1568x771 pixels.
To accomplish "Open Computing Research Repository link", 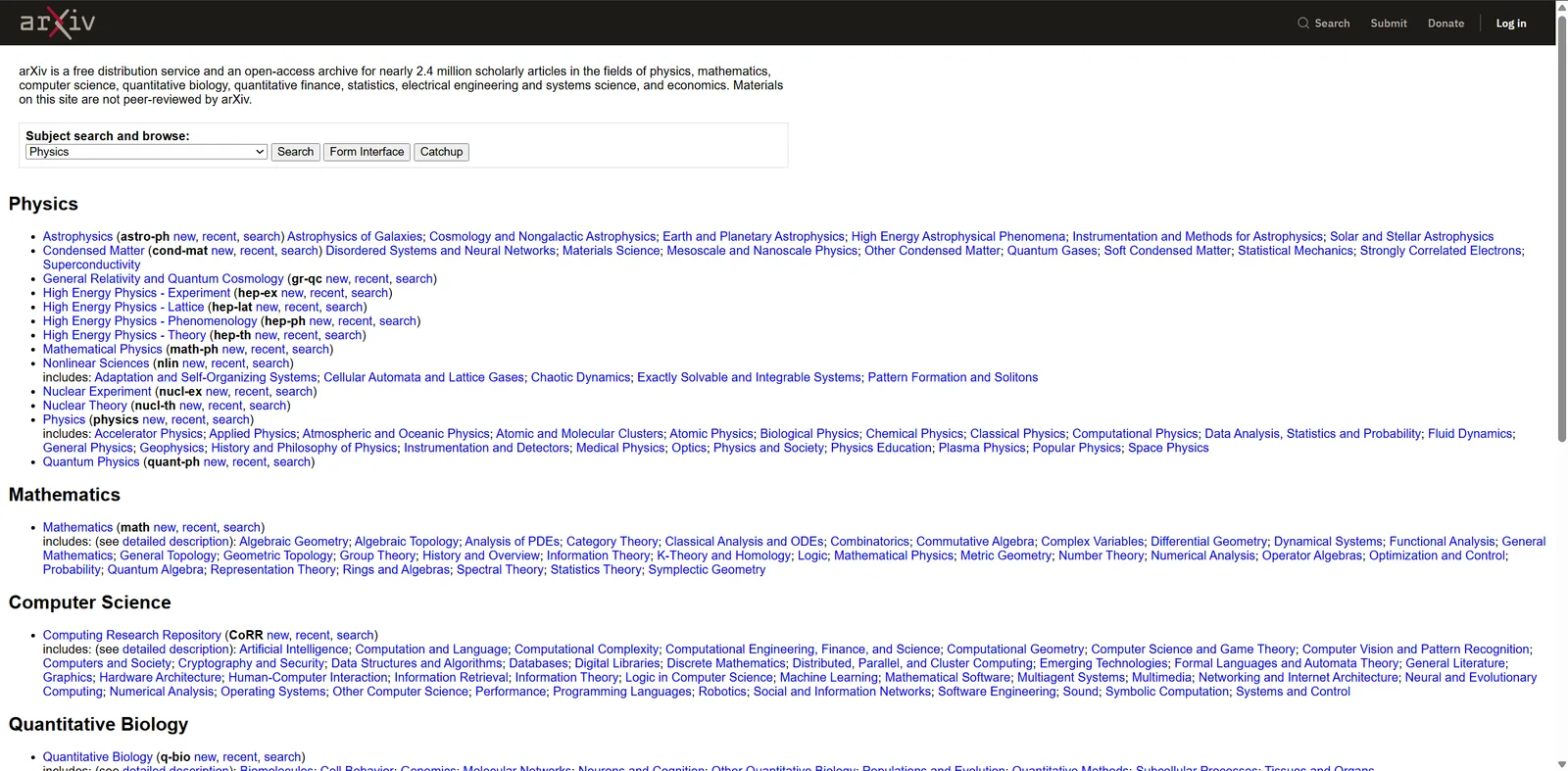I will [x=132, y=635].
